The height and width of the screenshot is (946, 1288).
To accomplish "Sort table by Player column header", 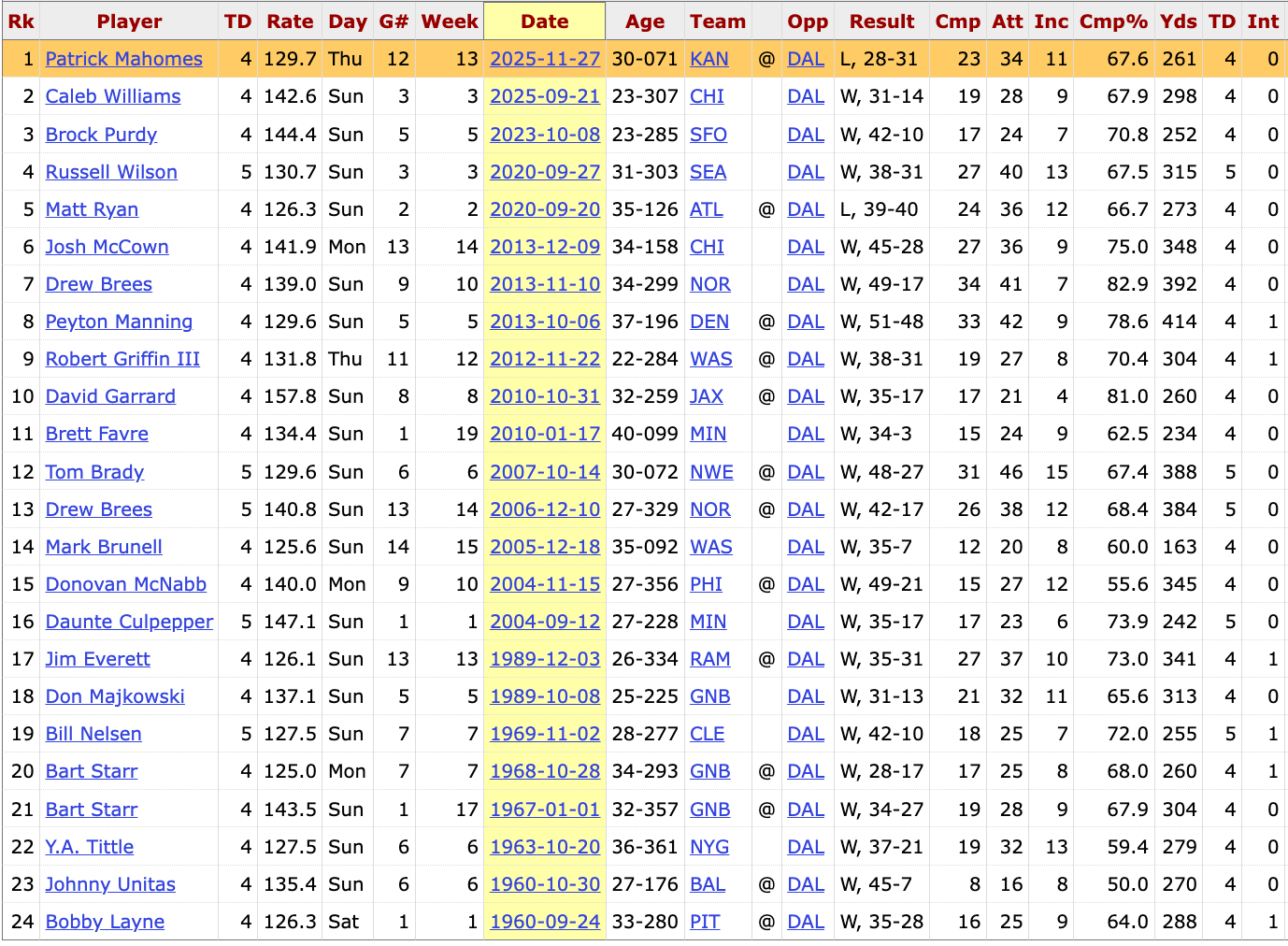I will tap(129, 21).
